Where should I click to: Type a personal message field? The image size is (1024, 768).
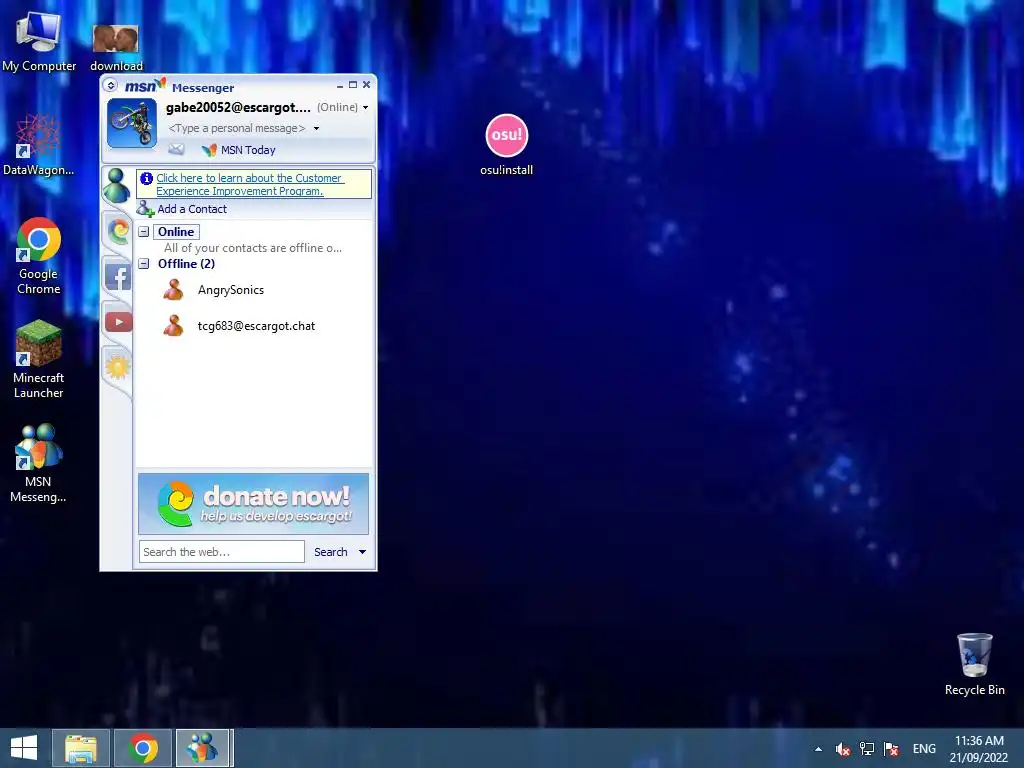pos(236,128)
